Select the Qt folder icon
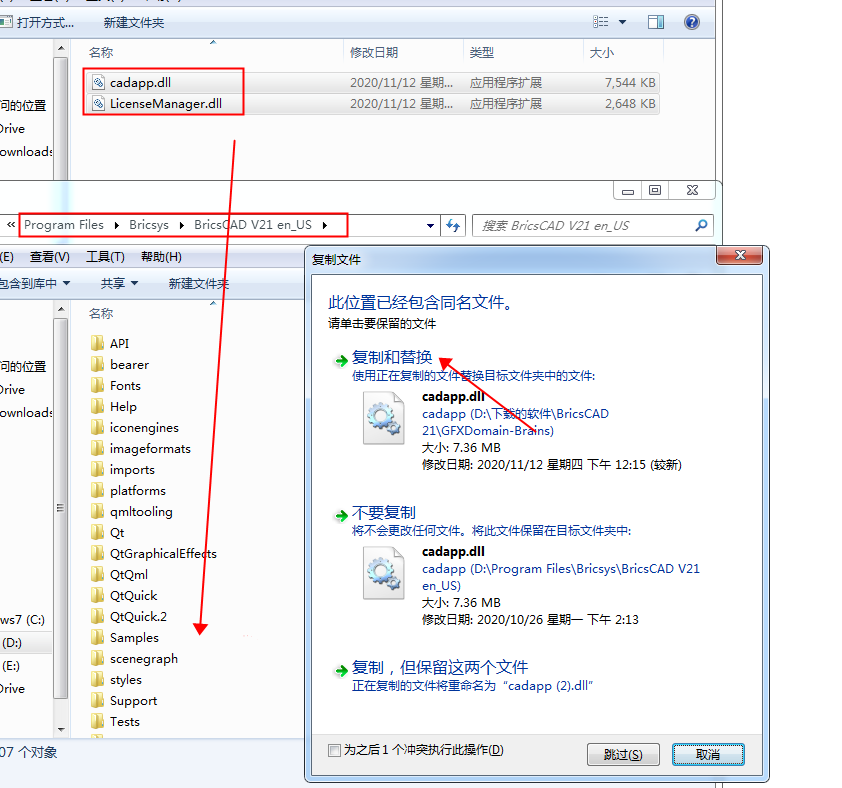This screenshot has width=842, height=788. point(98,532)
